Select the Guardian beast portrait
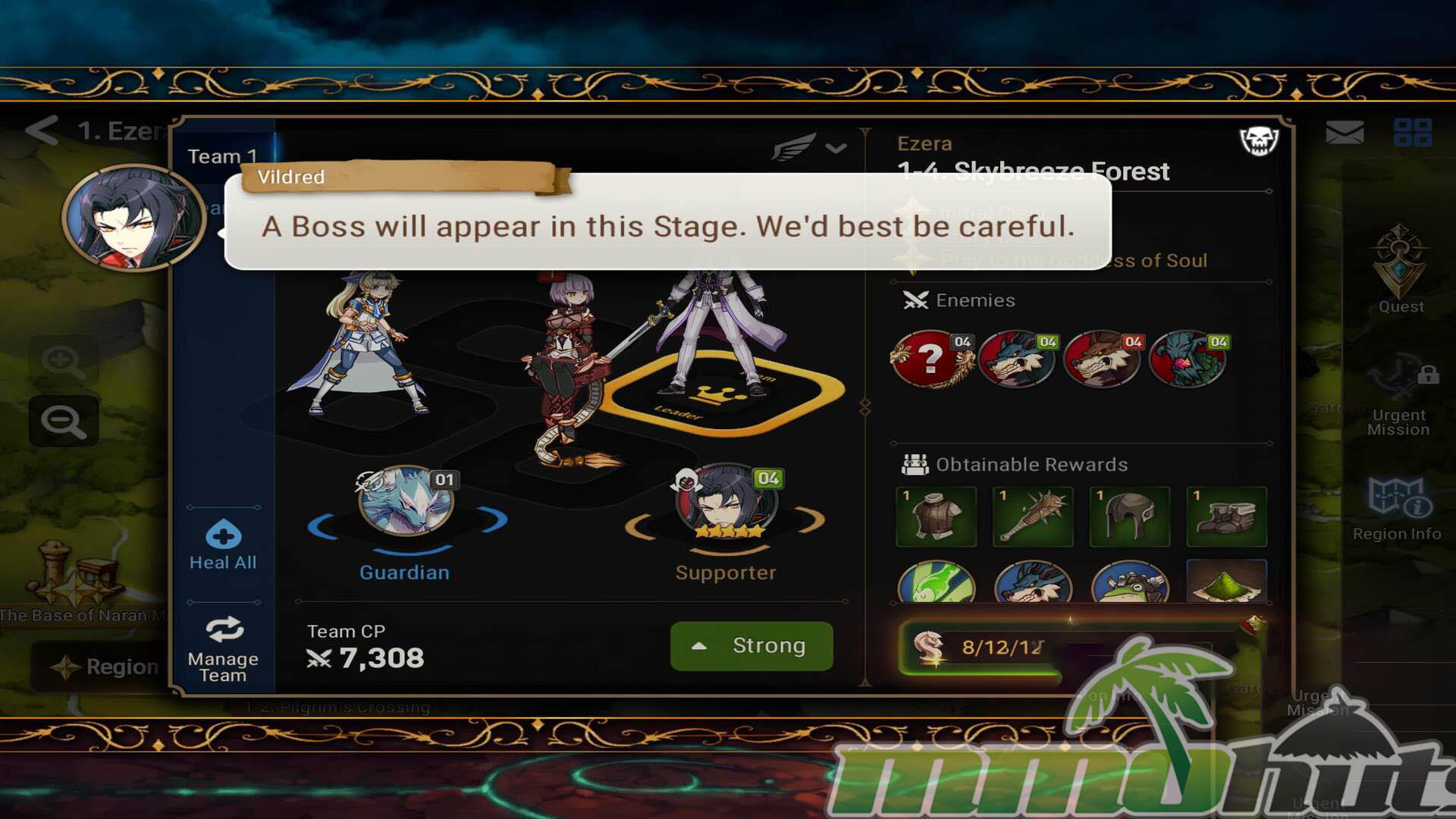 (x=406, y=502)
